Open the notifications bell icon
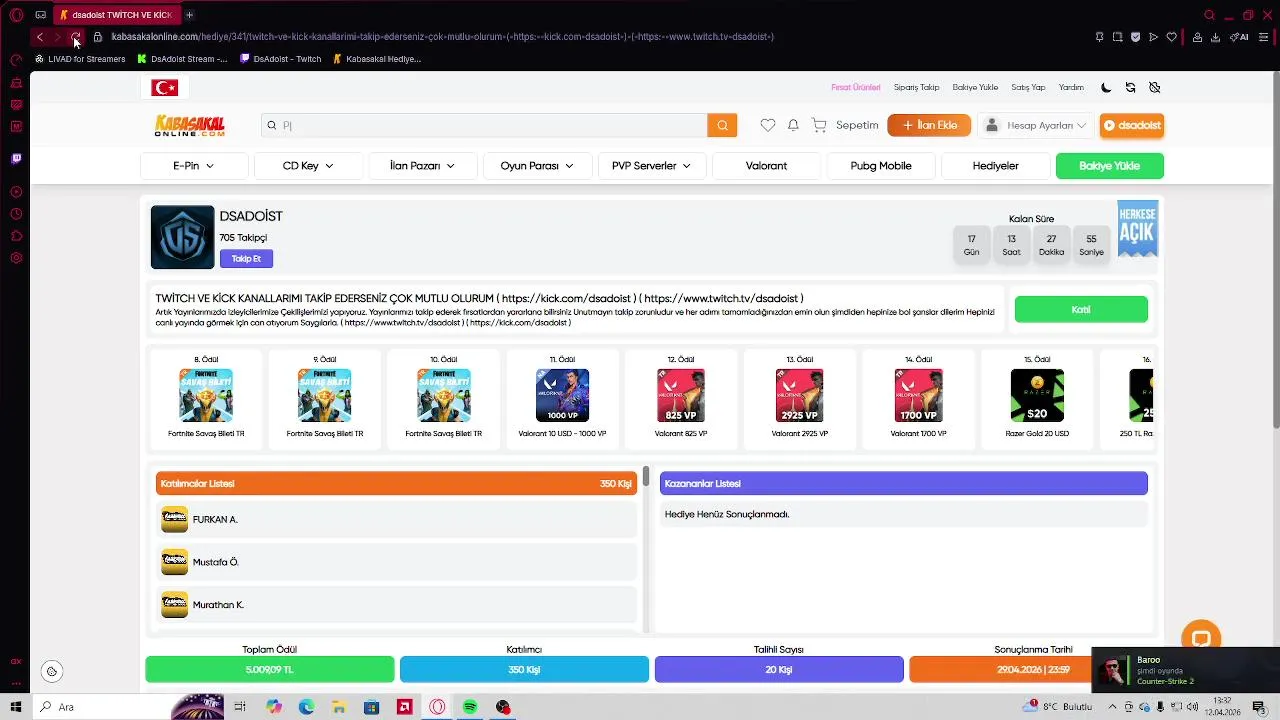1280x720 pixels. pyautogui.click(x=793, y=125)
